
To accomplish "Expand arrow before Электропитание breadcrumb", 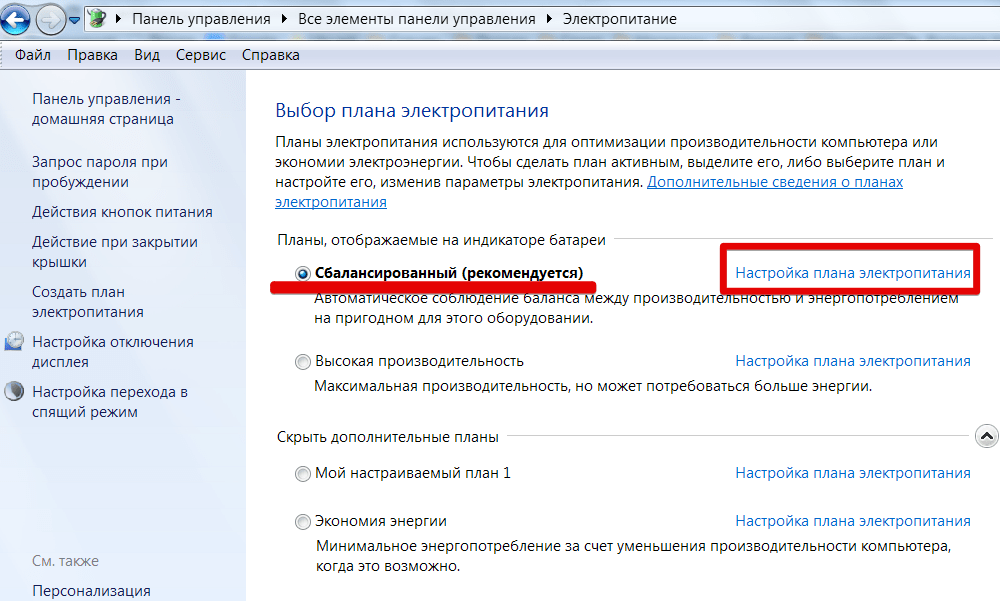I will (549, 19).
